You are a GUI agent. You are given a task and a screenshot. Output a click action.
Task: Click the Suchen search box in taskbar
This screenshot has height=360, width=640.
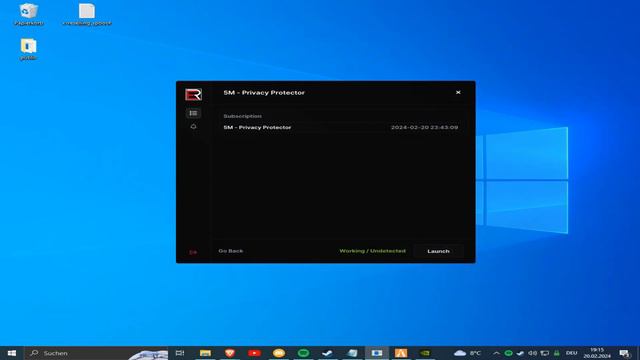[x=96, y=353]
